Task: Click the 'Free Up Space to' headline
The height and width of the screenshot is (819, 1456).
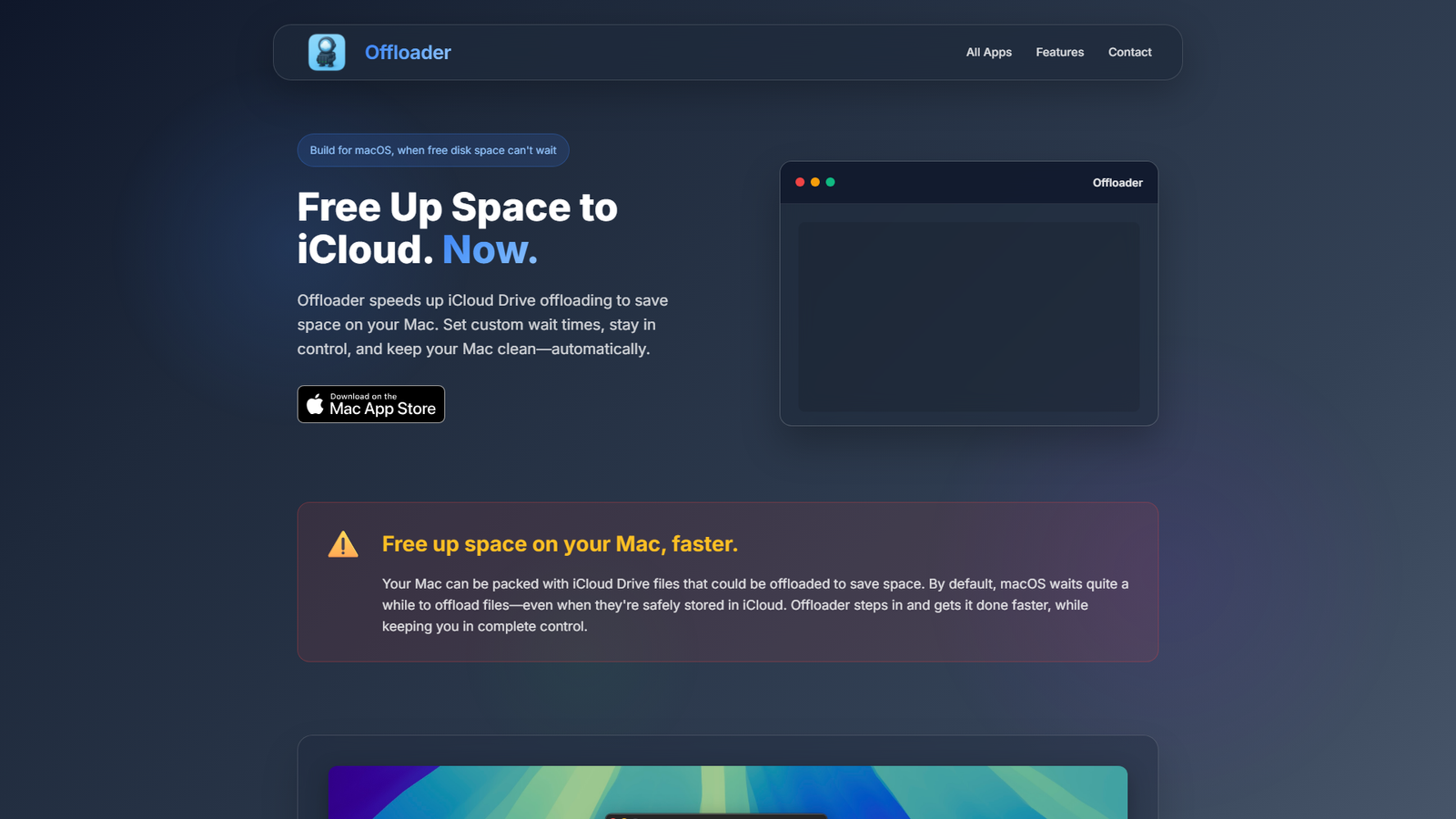Action: tap(457, 207)
